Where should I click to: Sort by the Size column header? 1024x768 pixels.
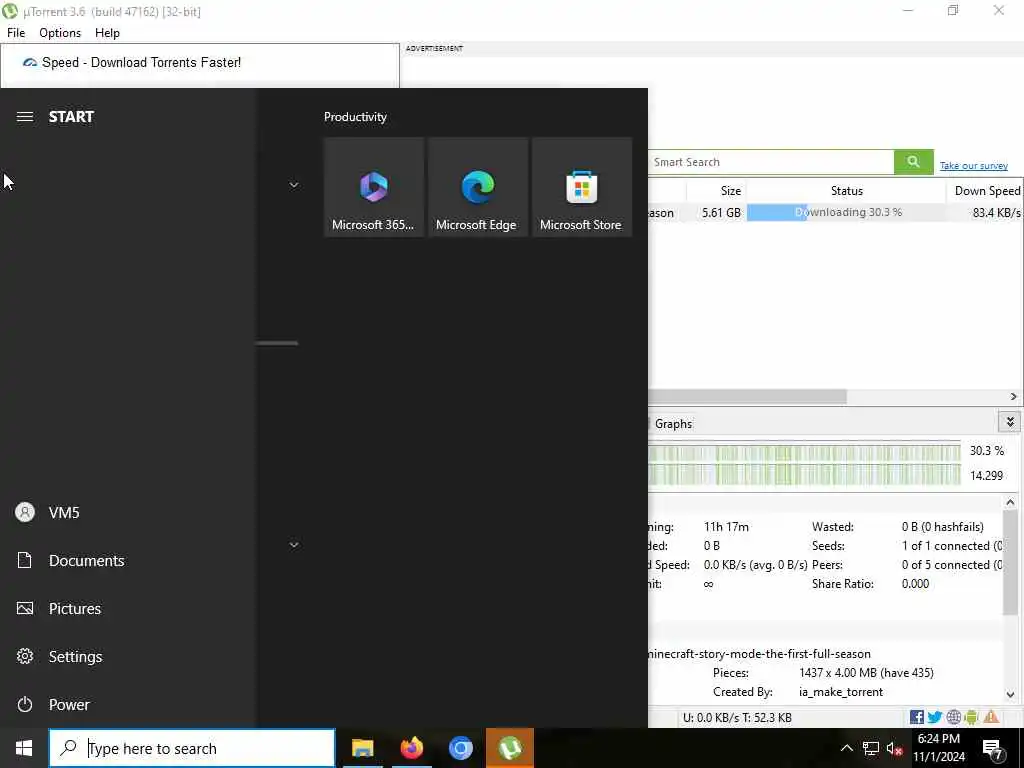[716, 191]
